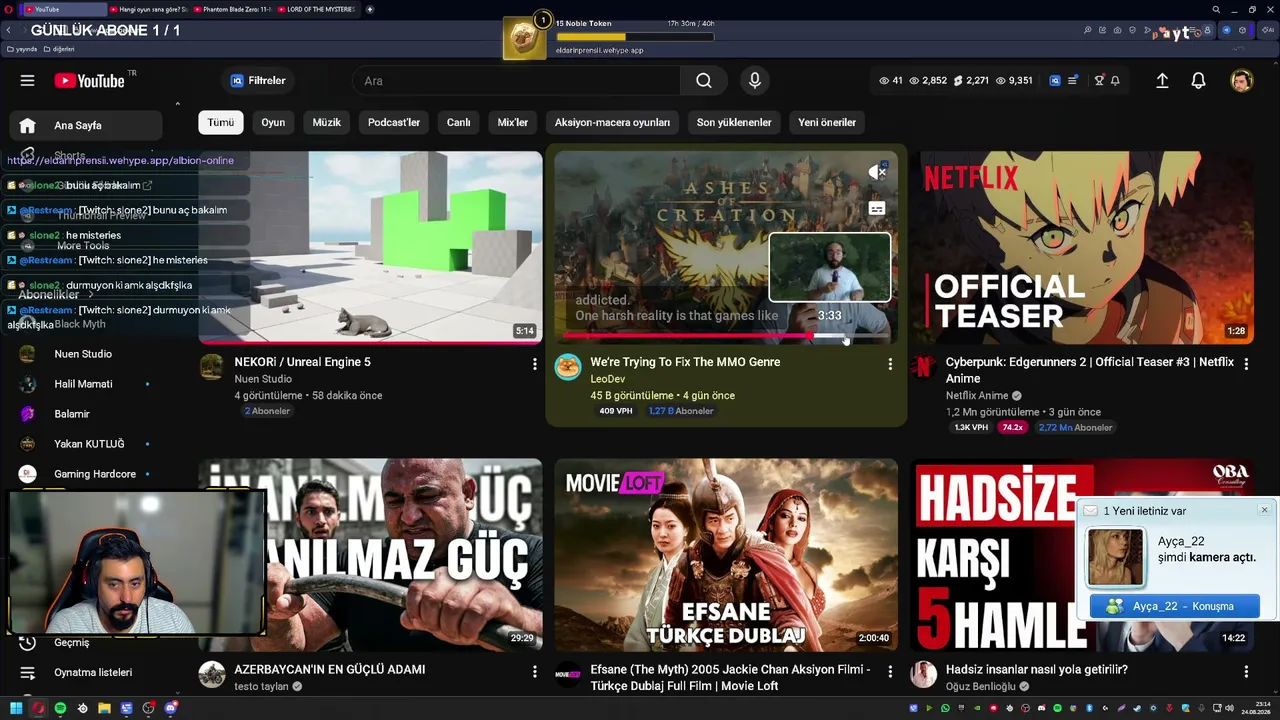Open the Opera GX taskbar icon
The height and width of the screenshot is (720, 1280).
pyautogui.click(x=38, y=709)
